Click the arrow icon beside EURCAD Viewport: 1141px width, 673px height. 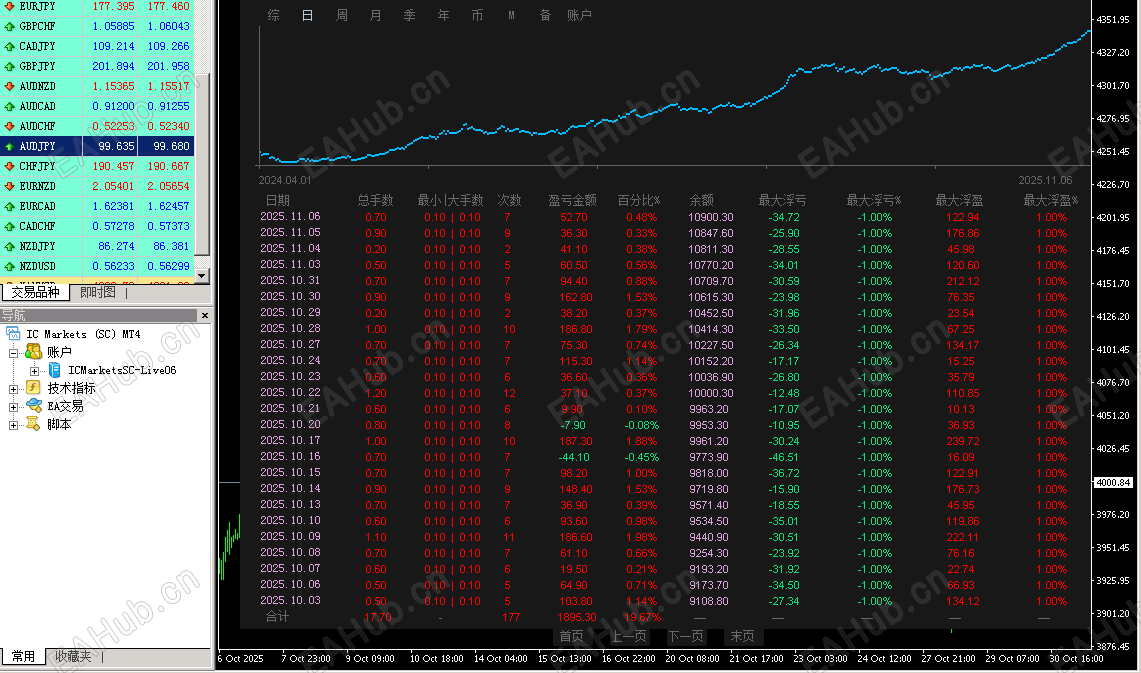(9, 206)
